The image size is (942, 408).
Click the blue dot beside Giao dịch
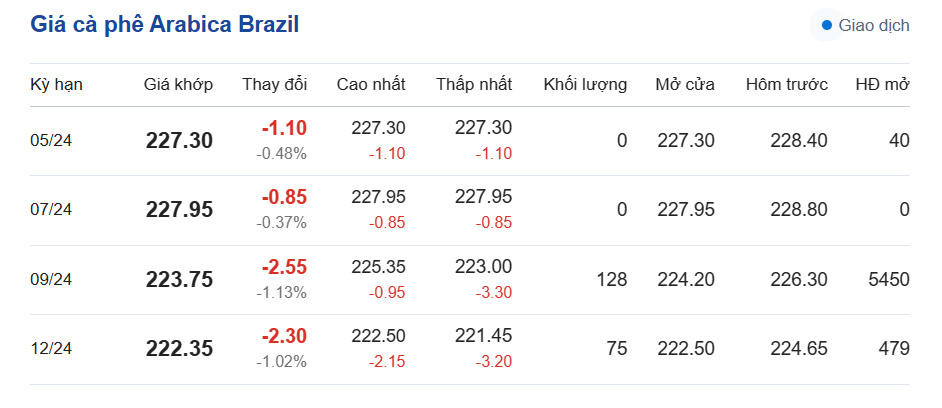click(x=826, y=25)
